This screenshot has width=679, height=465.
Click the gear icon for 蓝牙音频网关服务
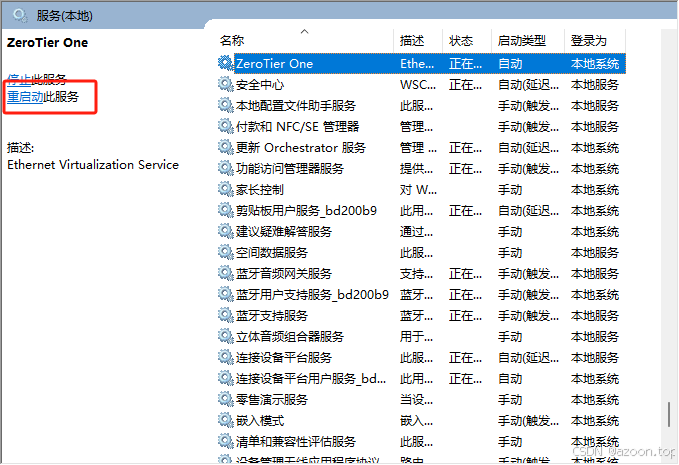[225, 273]
